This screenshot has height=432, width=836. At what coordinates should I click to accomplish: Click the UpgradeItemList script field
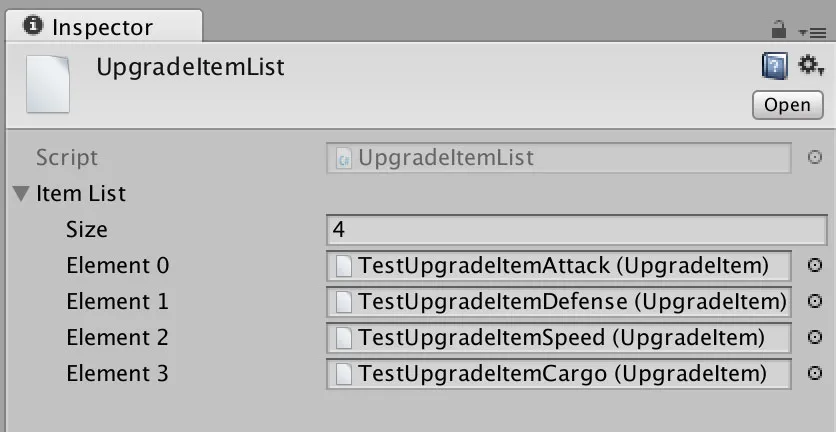(x=559, y=158)
